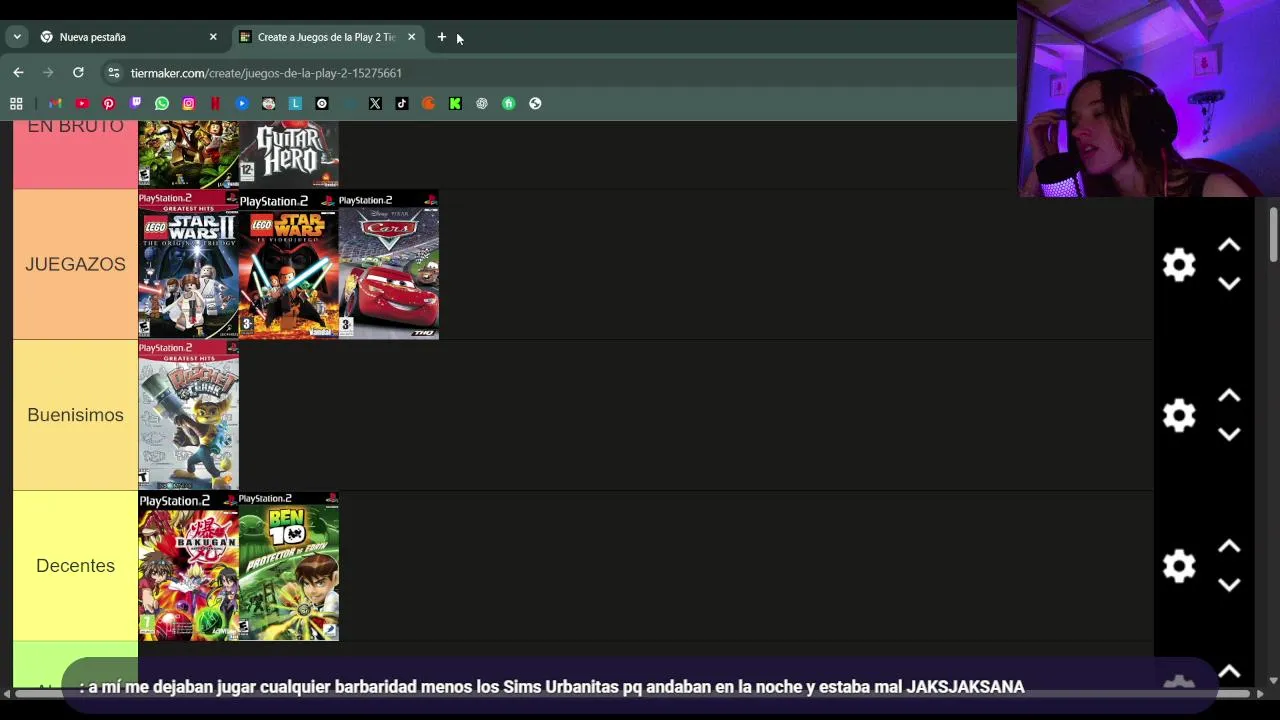Edit the Buenisimos tier label
1280x720 pixels.
tap(75, 415)
